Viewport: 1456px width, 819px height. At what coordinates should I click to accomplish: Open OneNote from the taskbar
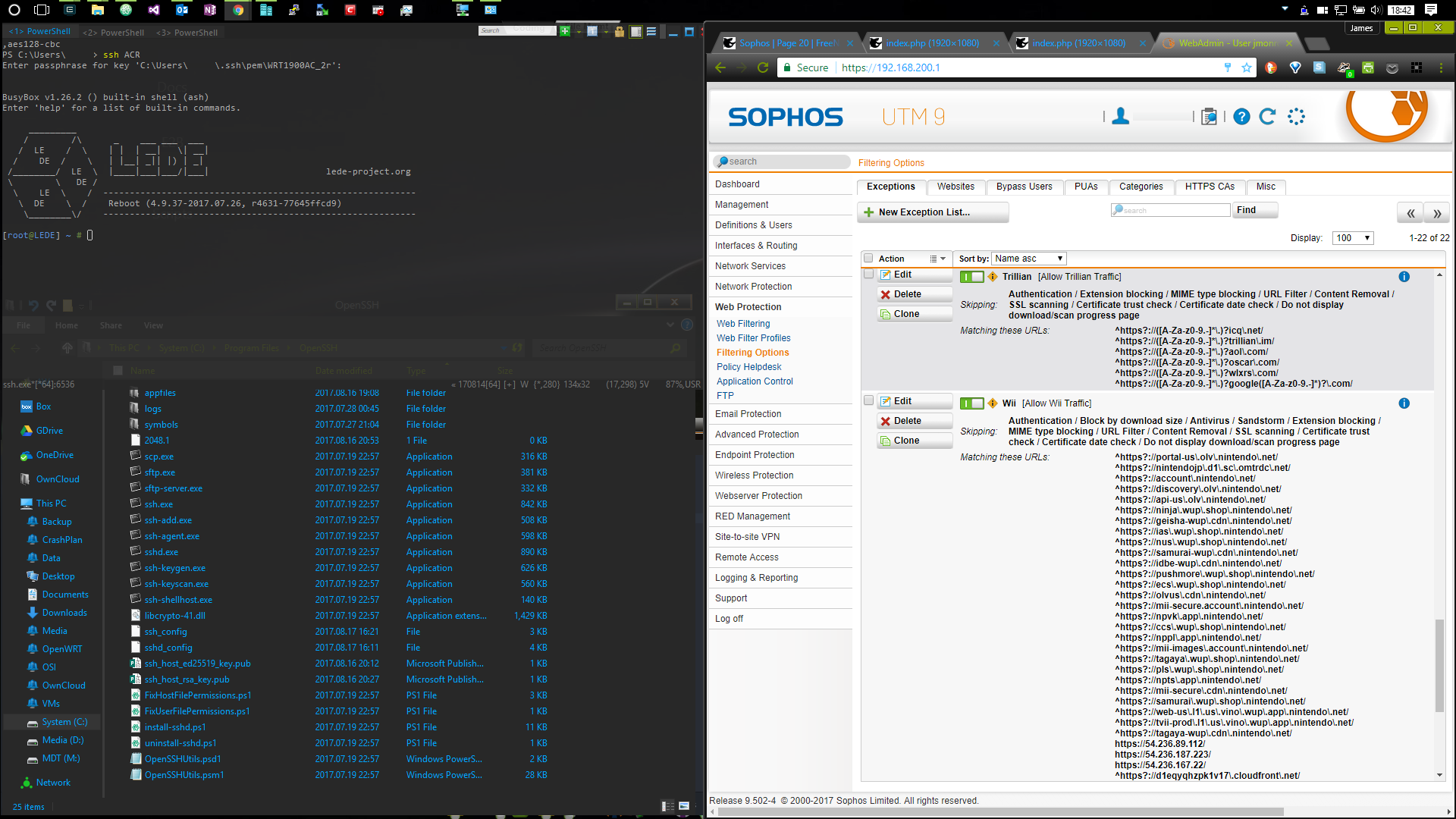(x=210, y=10)
